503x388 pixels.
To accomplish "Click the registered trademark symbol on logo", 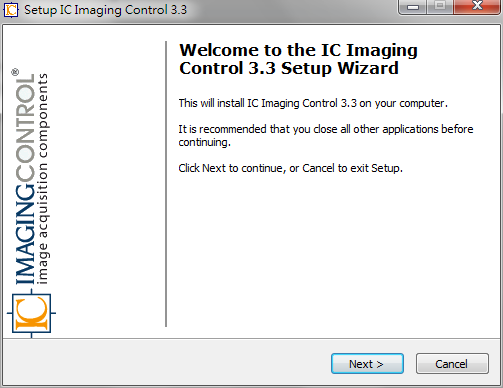I will pyautogui.click(x=15, y=72).
